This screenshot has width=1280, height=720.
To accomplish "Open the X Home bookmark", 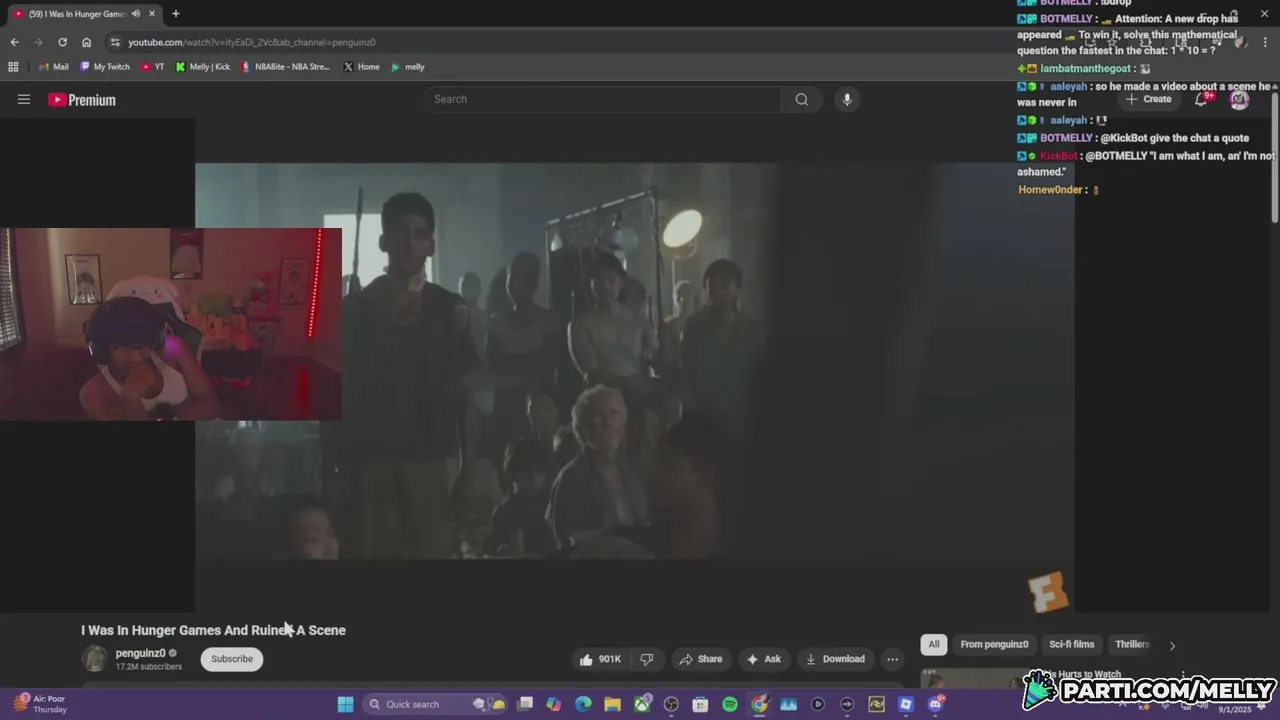I will (x=361, y=67).
